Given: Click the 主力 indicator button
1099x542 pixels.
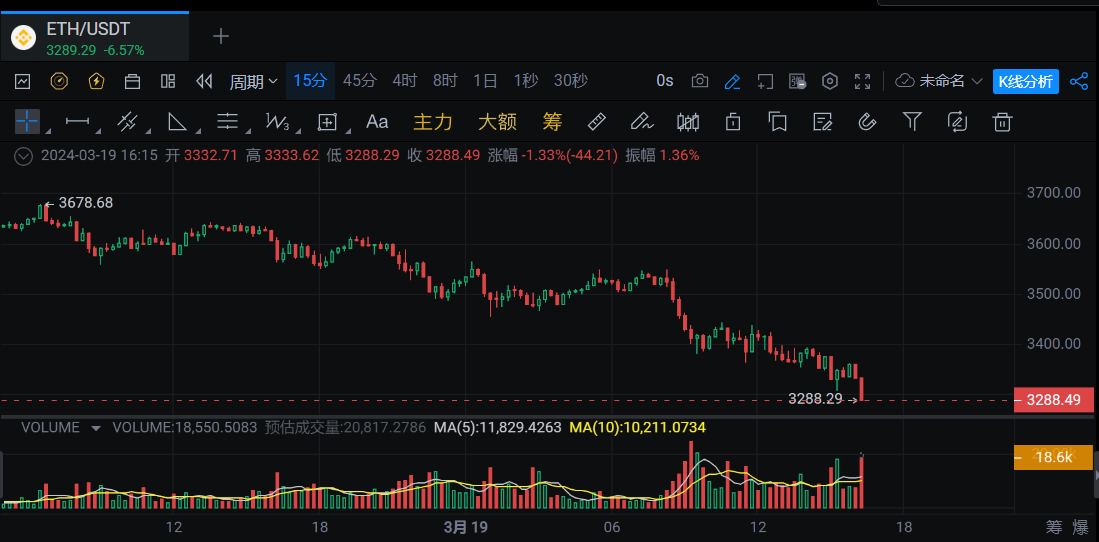Looking at the screenshot, I should coord(433,122).
